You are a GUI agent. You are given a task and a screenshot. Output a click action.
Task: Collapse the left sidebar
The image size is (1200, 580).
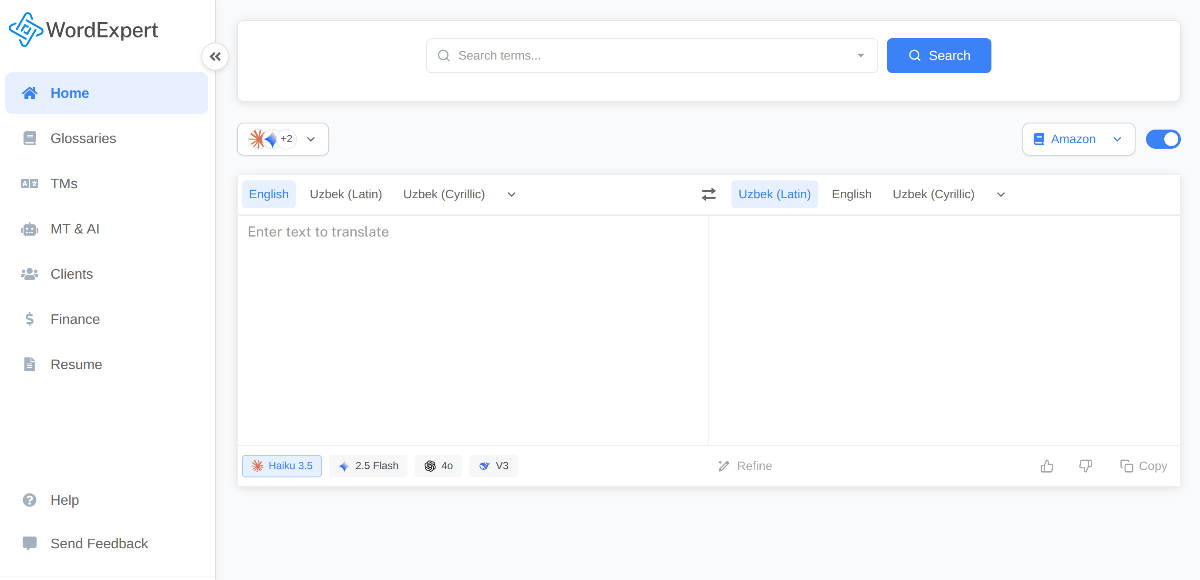pyautogui.click(x=215, y=57)
